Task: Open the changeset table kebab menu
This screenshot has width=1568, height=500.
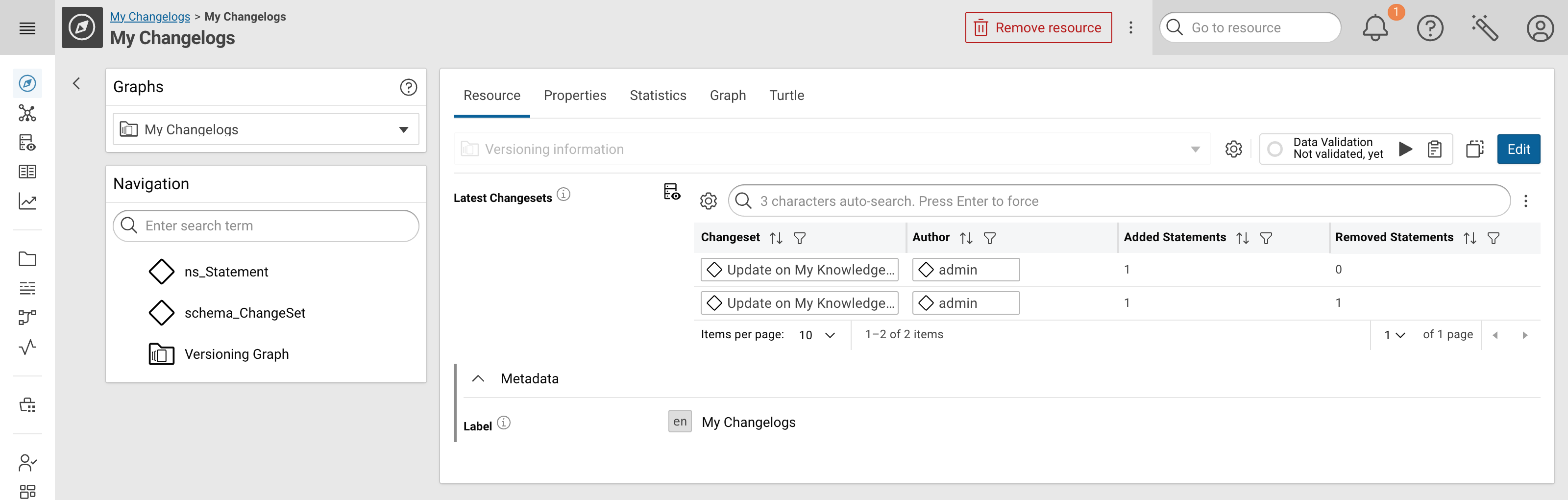Action: [x=1525, y=201]
